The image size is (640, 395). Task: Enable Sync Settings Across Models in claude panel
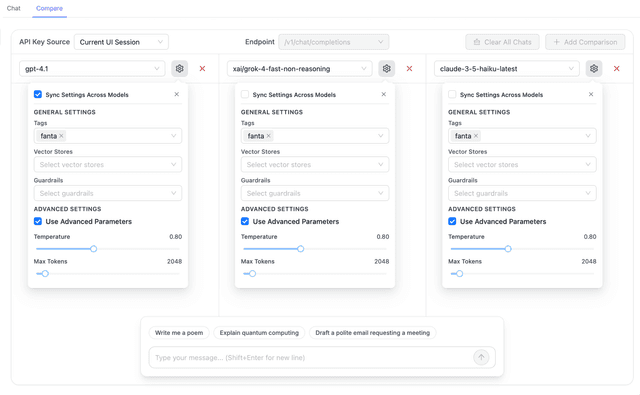click(452, 95)
